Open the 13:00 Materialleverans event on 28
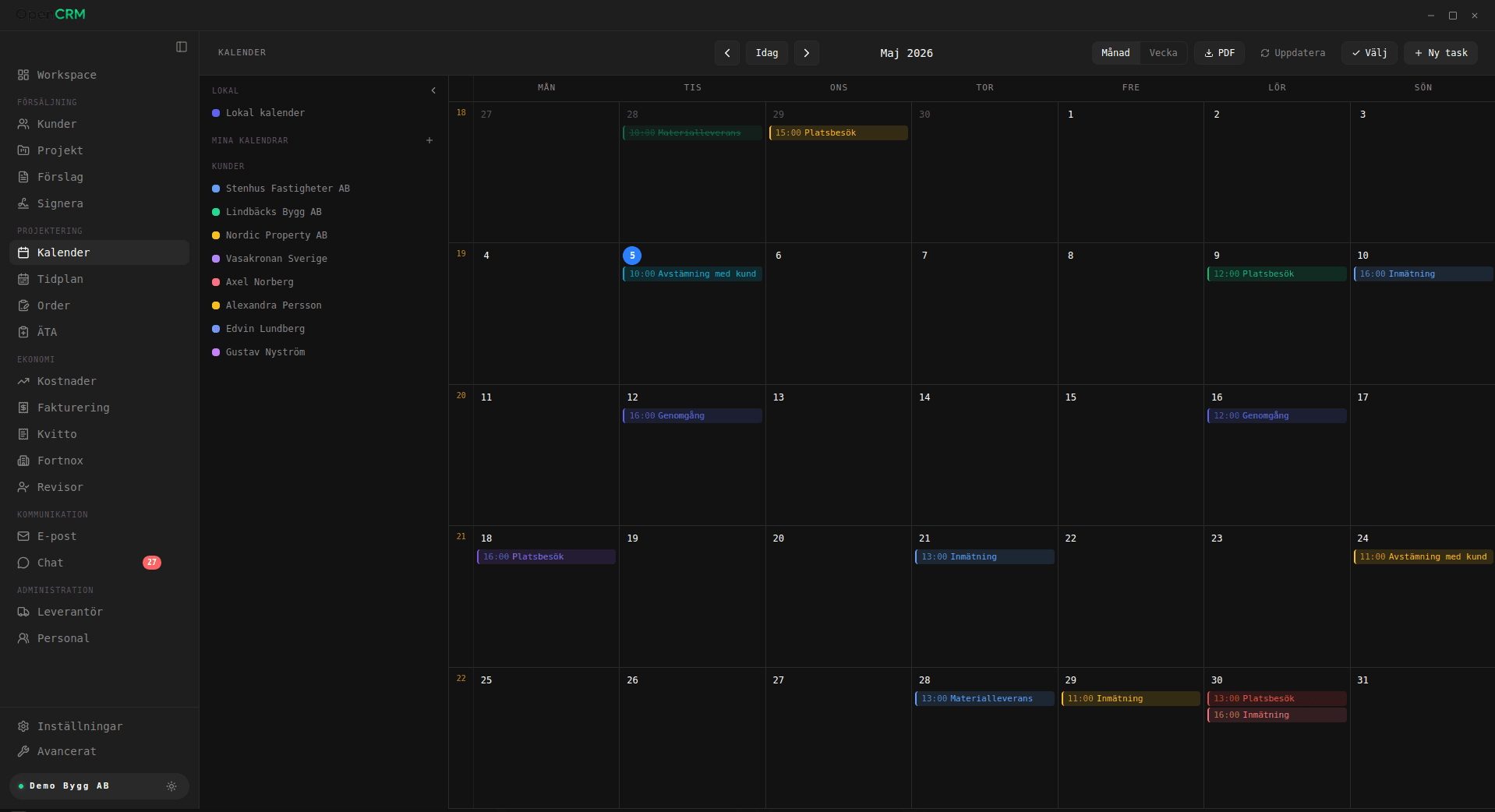Image resolution: width=1495 pixels, height=812 pixels. tap(985, 699)
